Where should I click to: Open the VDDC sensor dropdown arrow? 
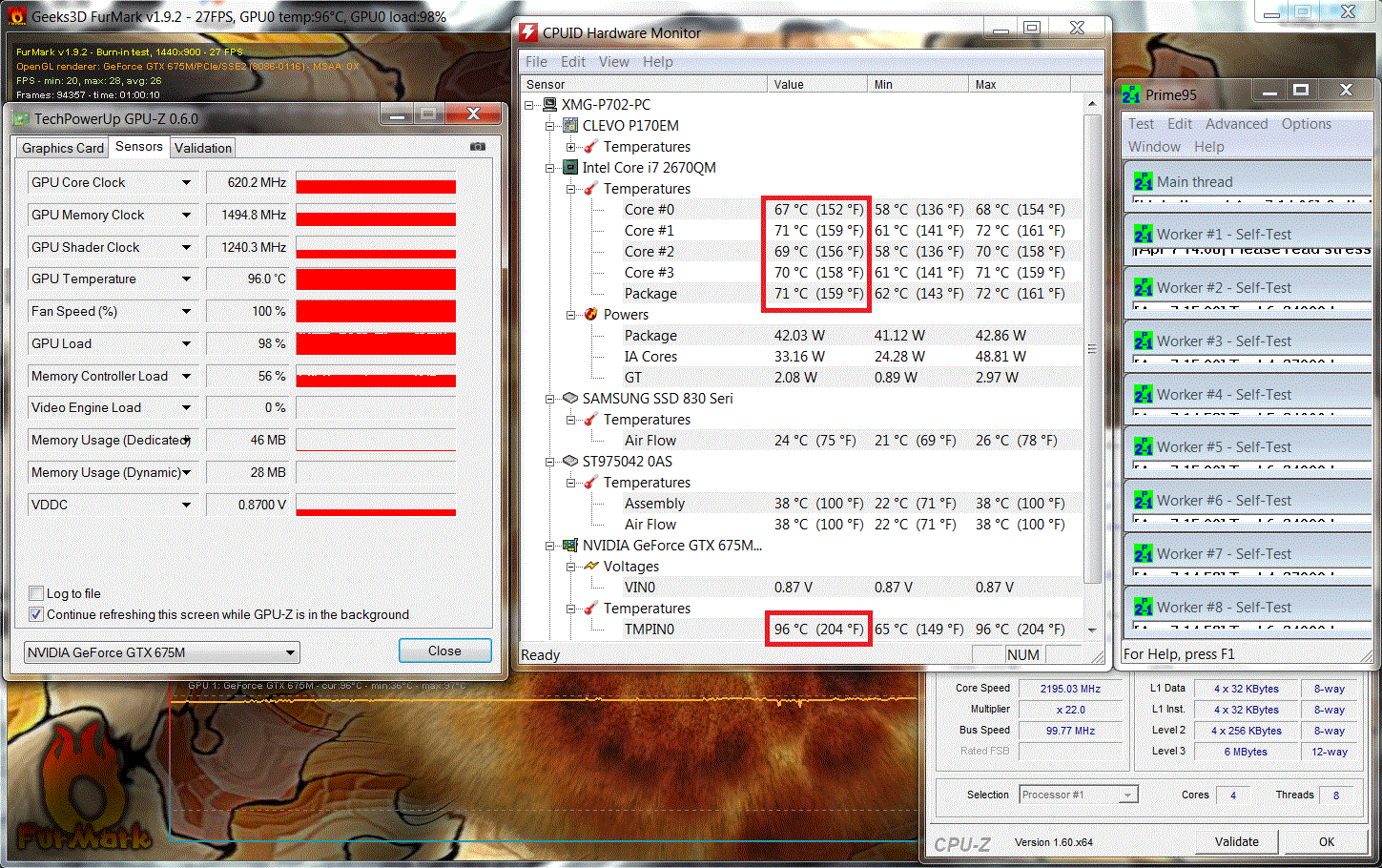[187, 505]
